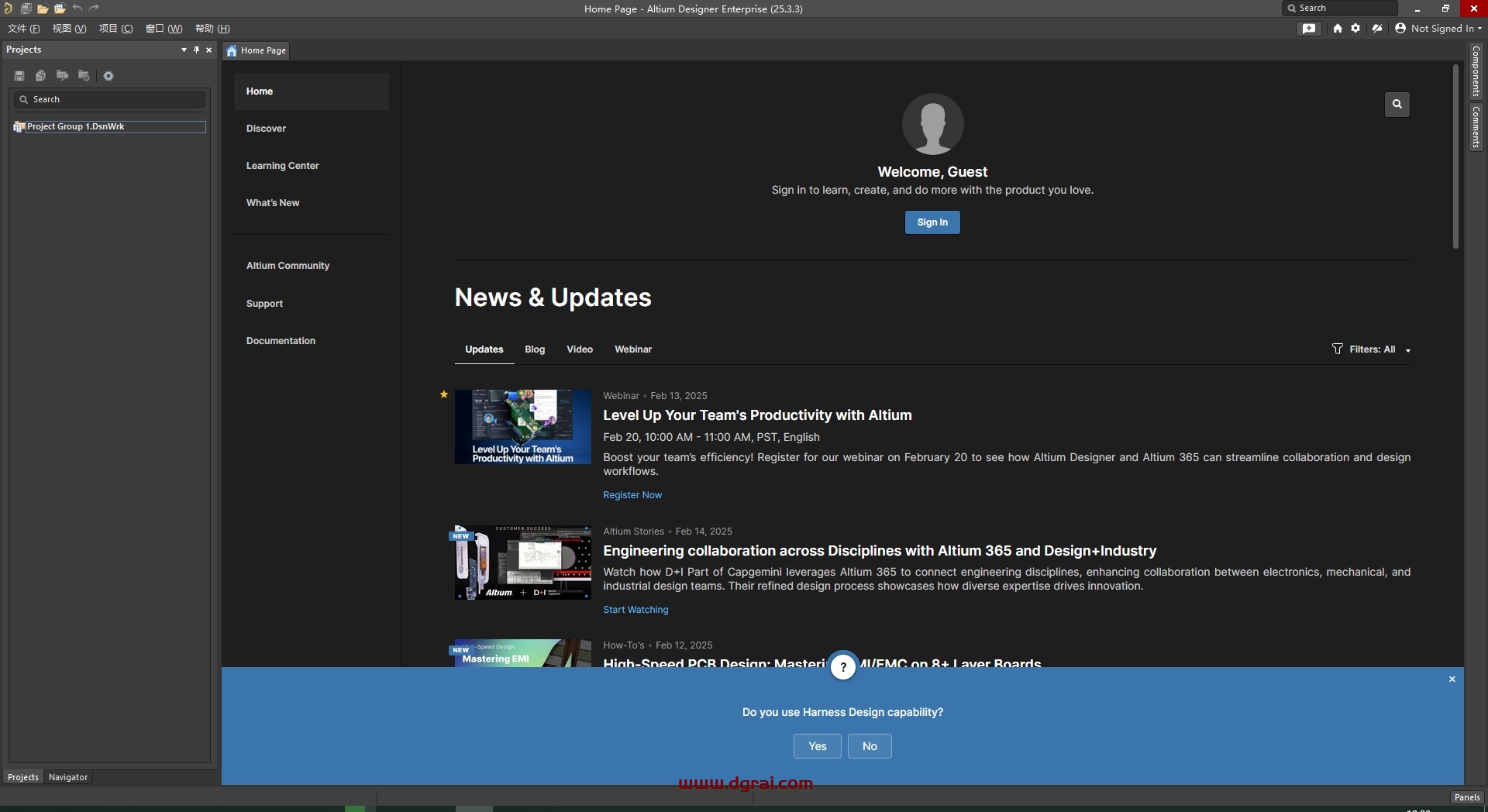Viewport: 1488px width, 812px height.
Task: Open Learning Center in the sidebar
Action: [312, 166]
